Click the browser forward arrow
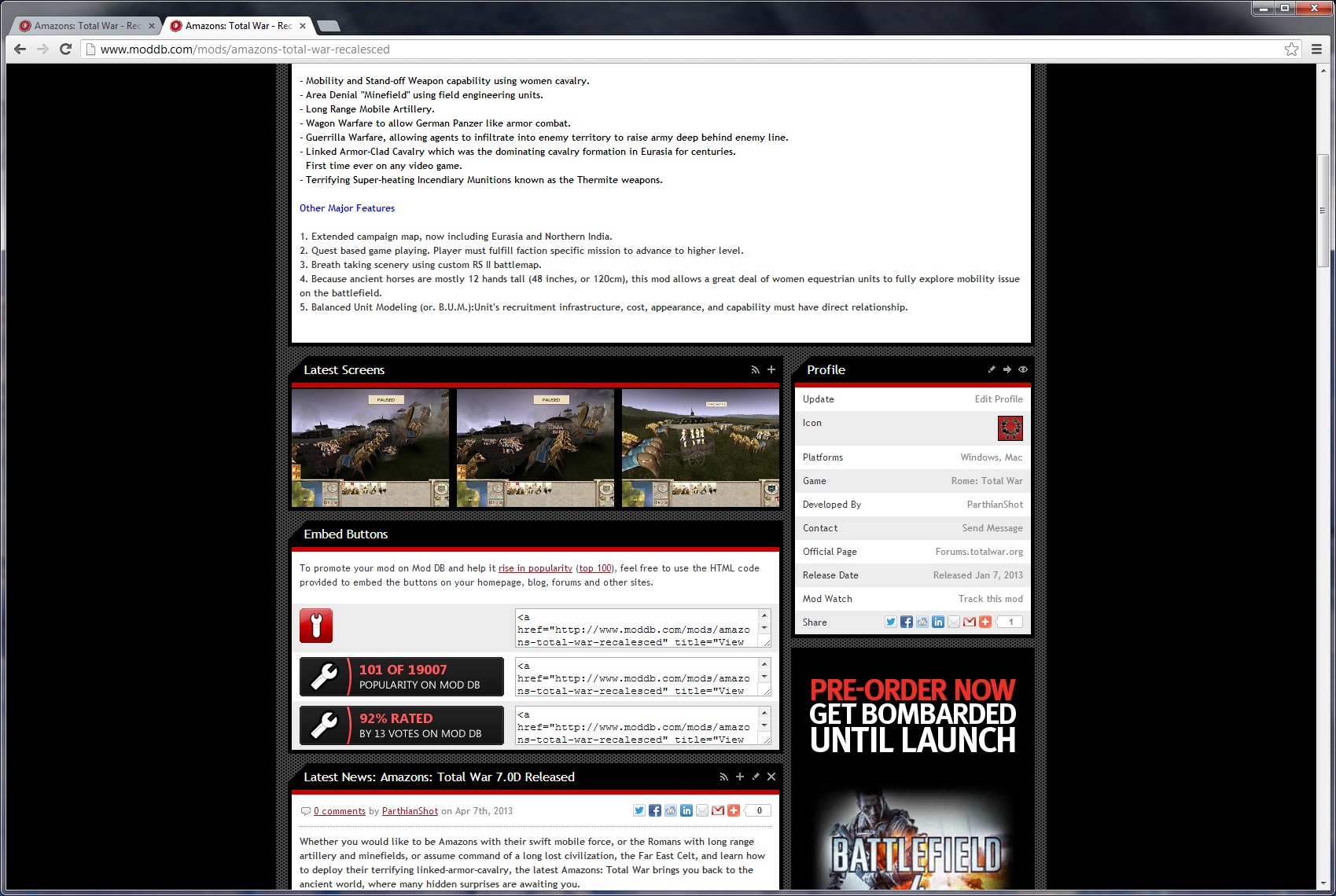1336x896 pixels. pos(43,49)
